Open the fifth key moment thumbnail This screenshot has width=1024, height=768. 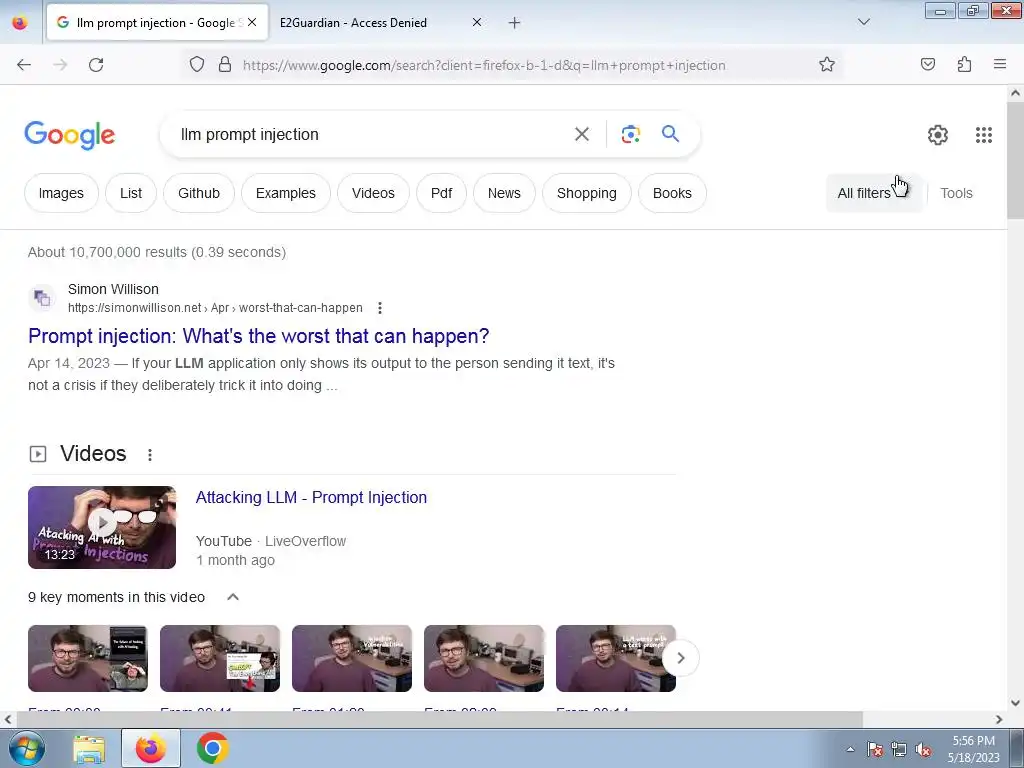click(x=615, y=658)
